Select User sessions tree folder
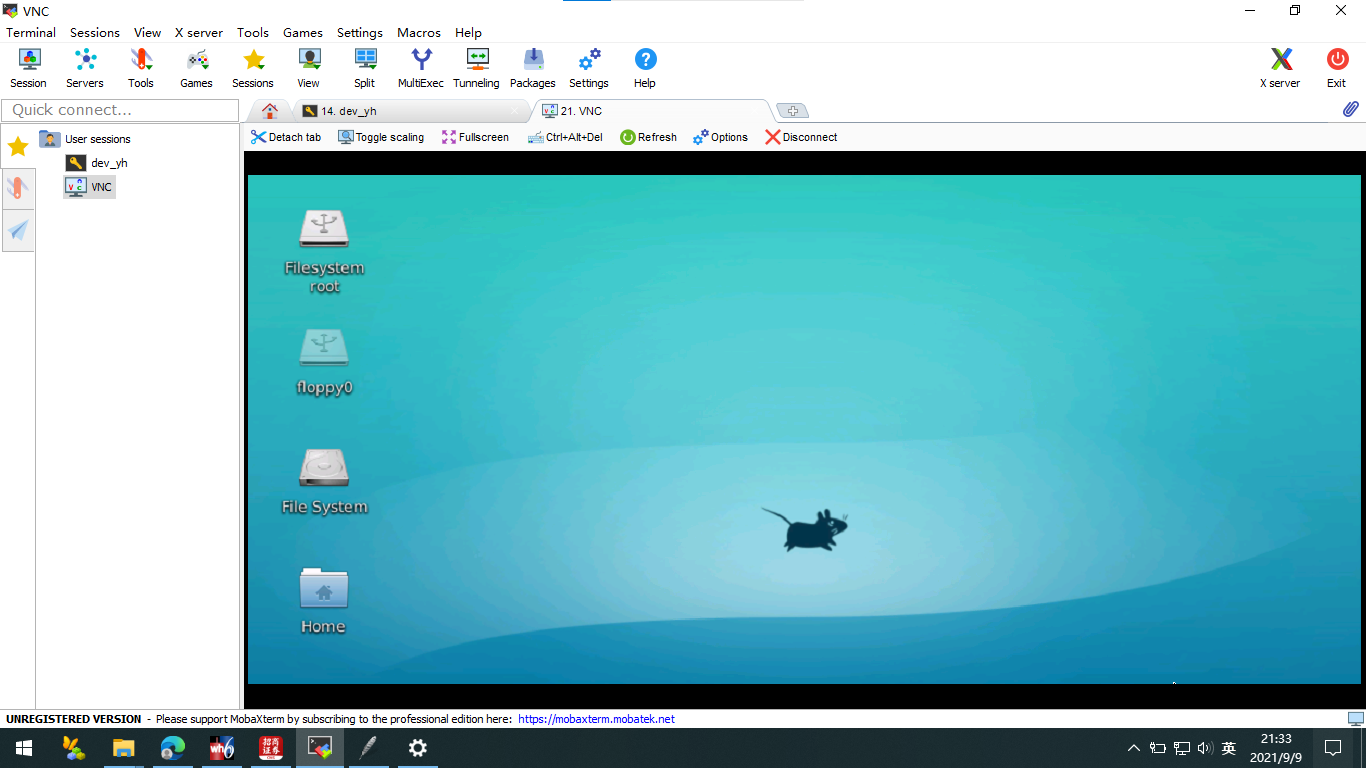The width and height of the screenshot is (1366, 768). coord(86,139)
